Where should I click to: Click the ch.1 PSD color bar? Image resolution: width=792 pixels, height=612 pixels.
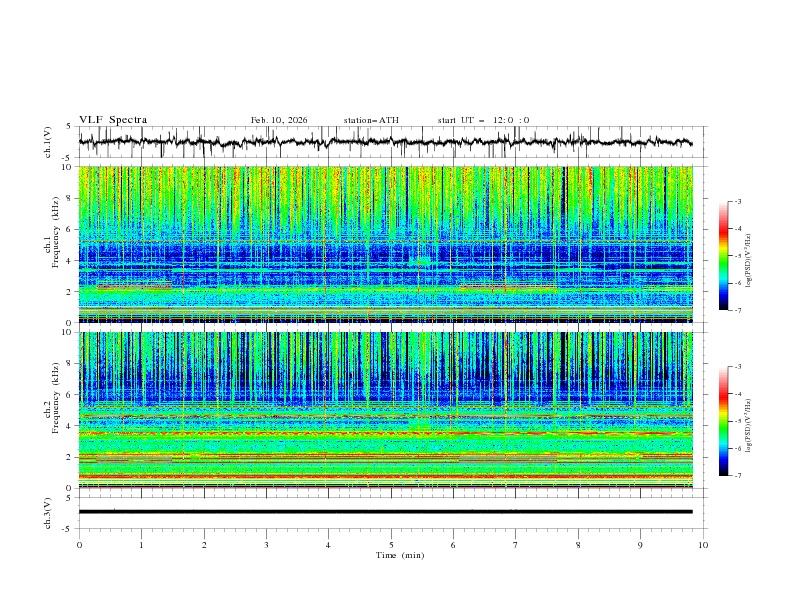723,256
